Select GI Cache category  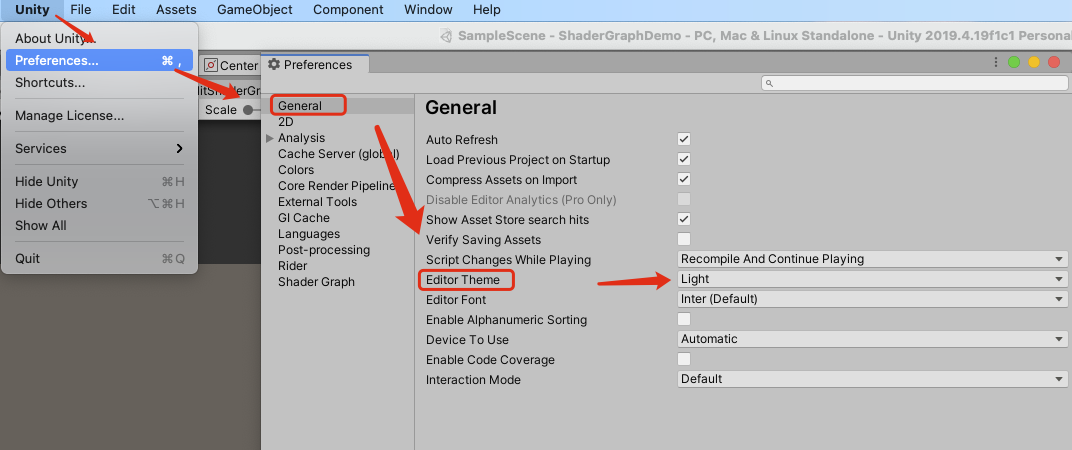tap(304, 217)
